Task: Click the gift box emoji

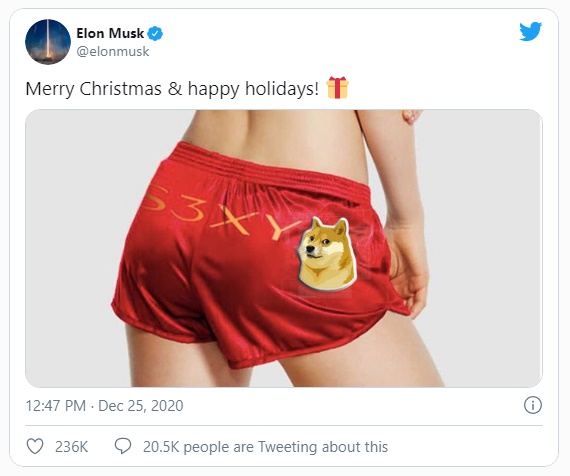Action: coord(337,88)
